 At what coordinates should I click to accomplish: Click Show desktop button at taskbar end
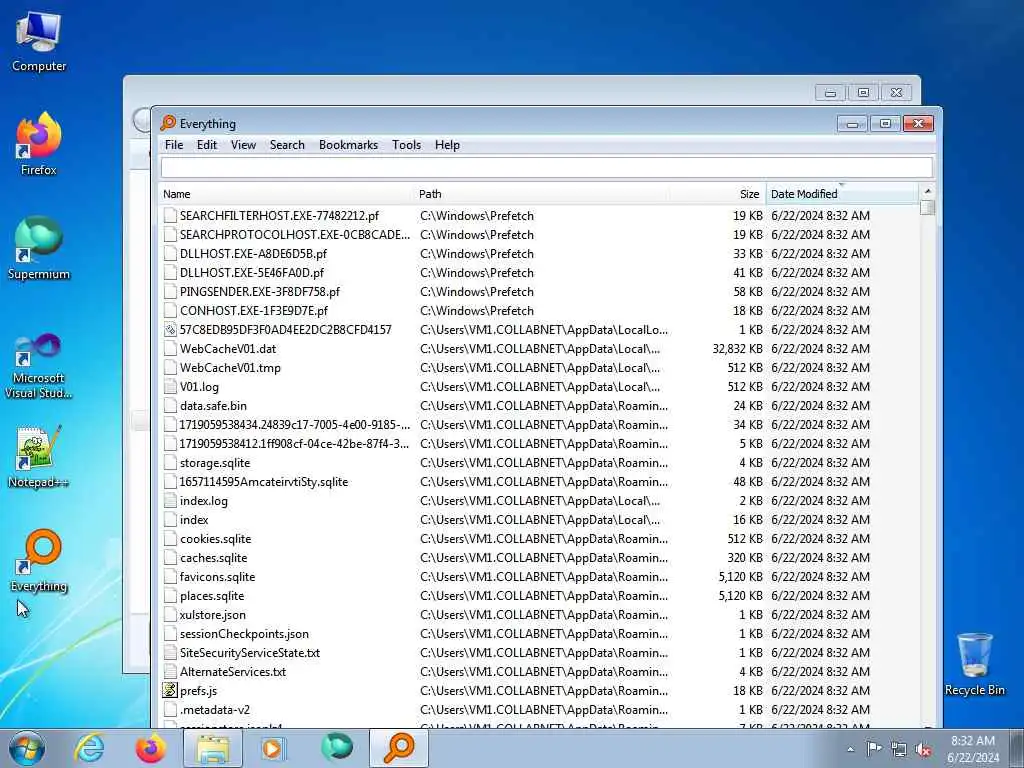point(1017,748)
